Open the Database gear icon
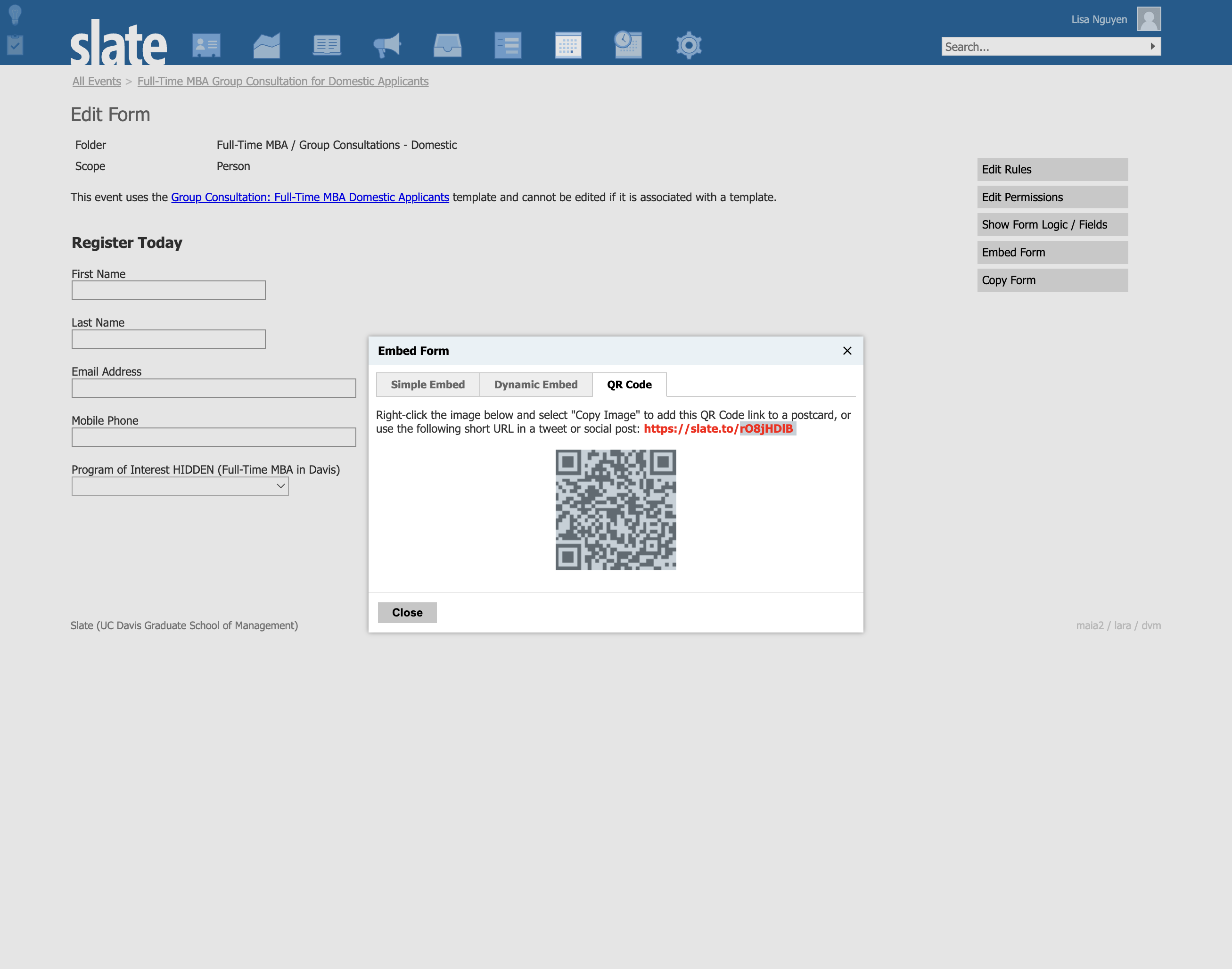Screen dimensions: 1232x969 [689, 45]
